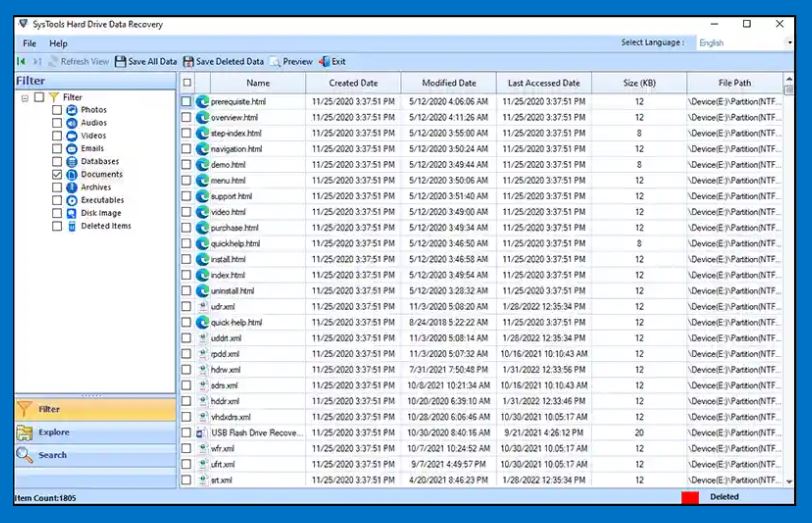812x523 pixels.
Task: Select the vhdxdrs.xml file name
Action: tap(231, 417)
